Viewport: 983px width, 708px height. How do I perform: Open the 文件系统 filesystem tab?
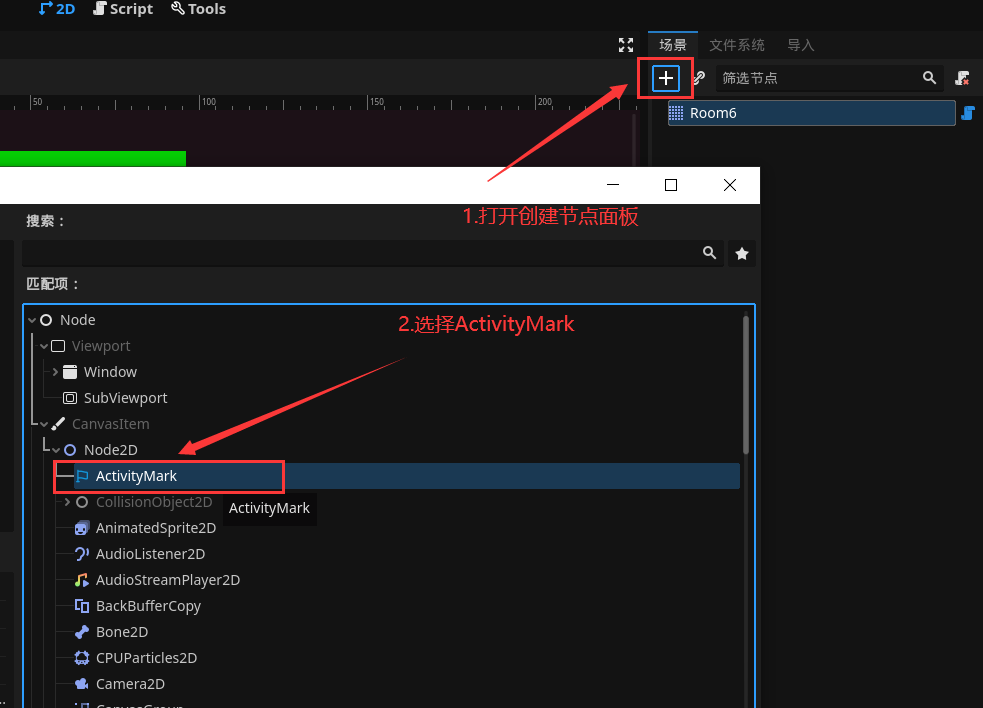pos(737,45)
